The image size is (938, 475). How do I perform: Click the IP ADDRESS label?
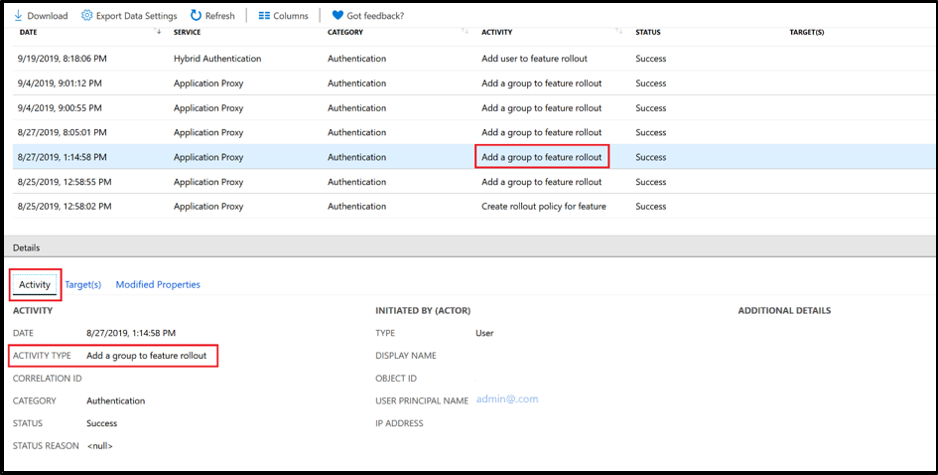399,423
